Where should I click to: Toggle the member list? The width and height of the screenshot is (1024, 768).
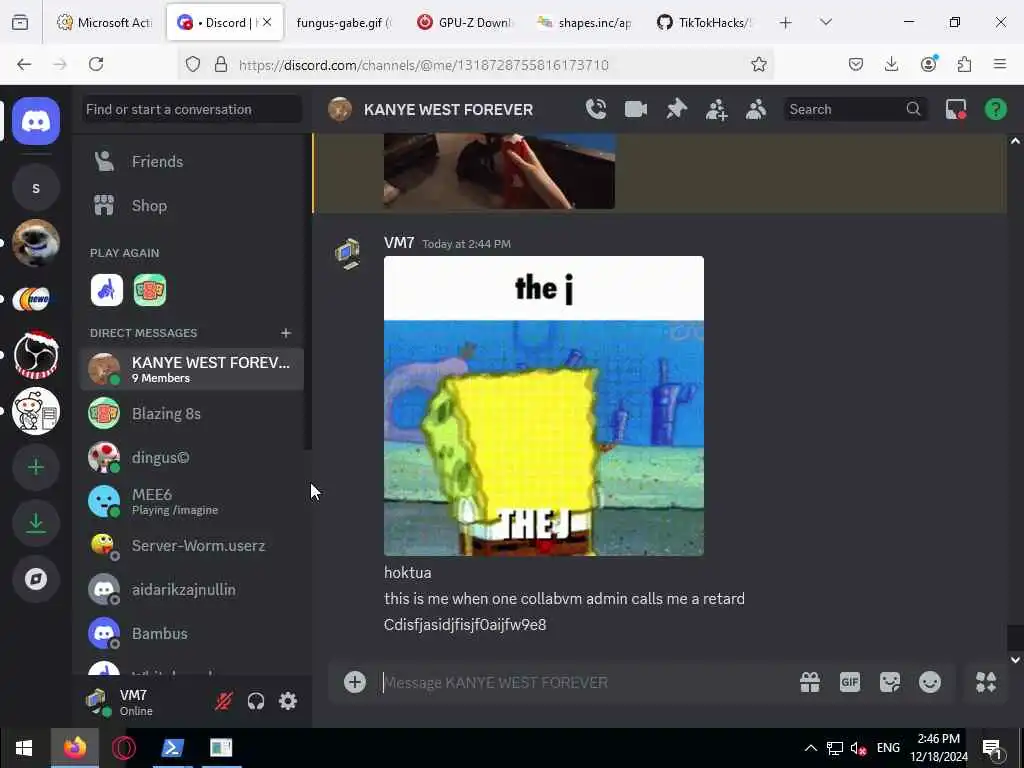(x=756, y=109)
